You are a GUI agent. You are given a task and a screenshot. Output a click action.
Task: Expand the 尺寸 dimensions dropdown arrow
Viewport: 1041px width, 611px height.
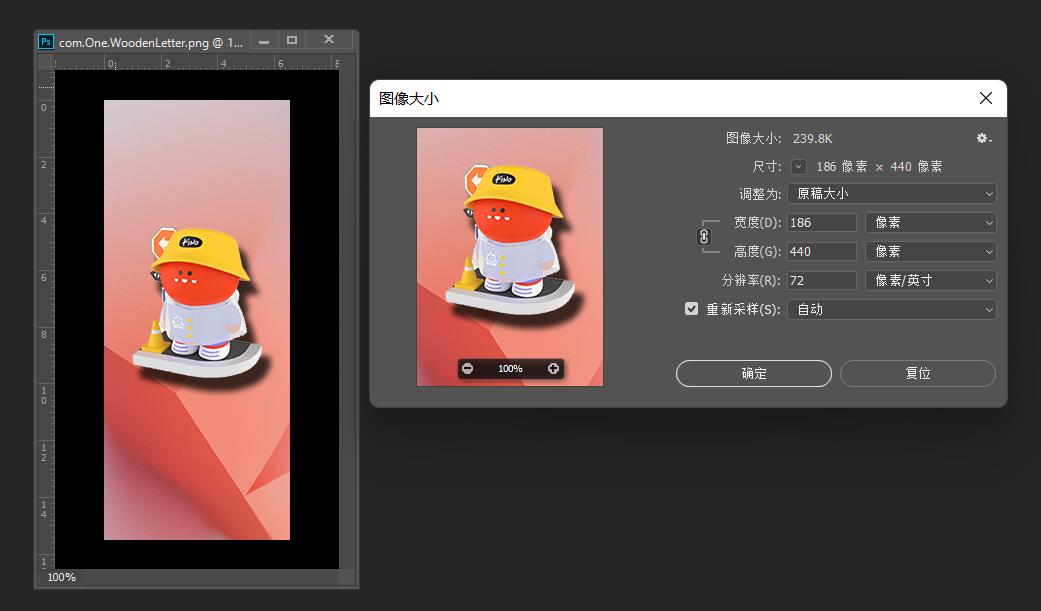tap(798, 166)
